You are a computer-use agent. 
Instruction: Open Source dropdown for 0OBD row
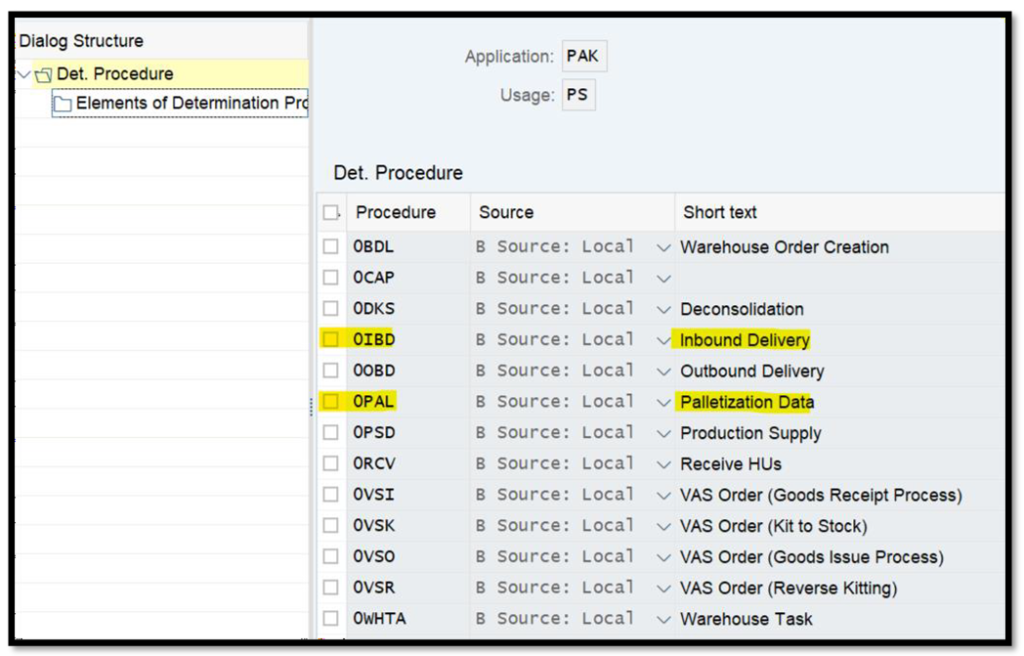[x=663, y=371]
